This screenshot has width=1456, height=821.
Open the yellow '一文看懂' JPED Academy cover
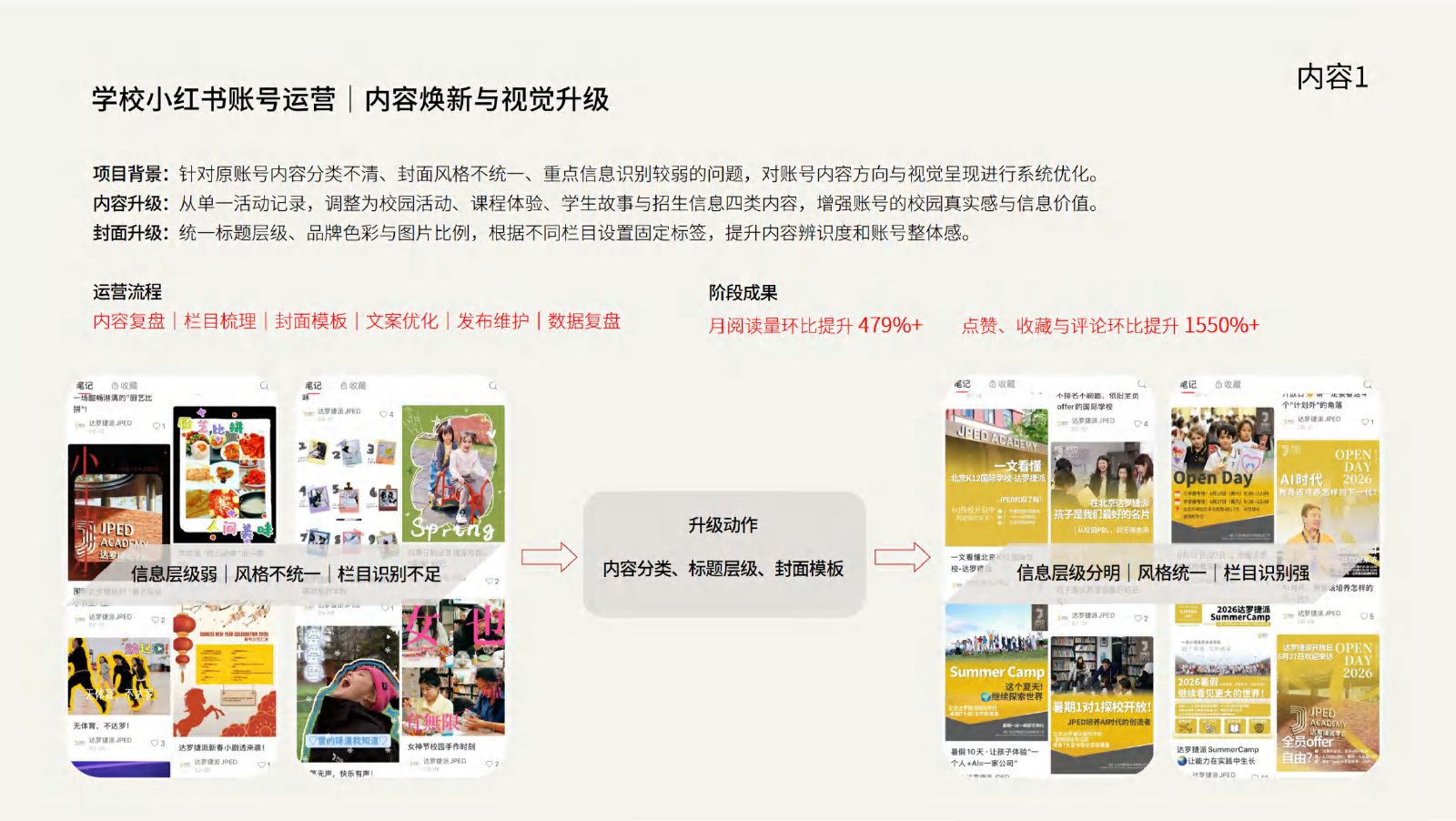click(996, 477)
